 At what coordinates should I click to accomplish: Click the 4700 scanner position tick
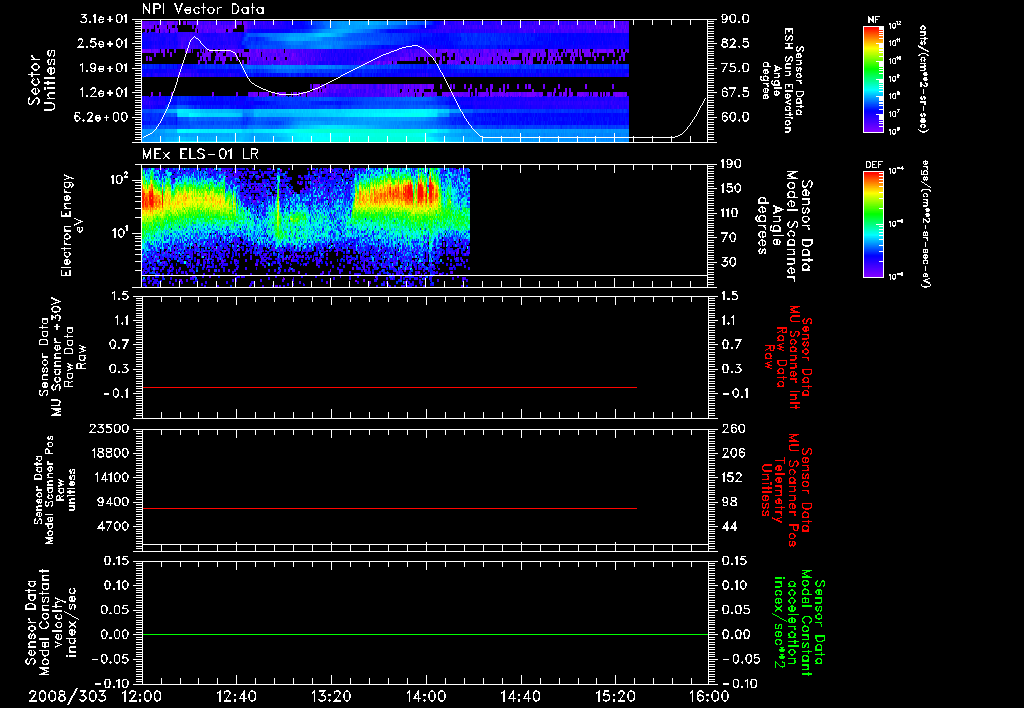[x=114, y=526]
